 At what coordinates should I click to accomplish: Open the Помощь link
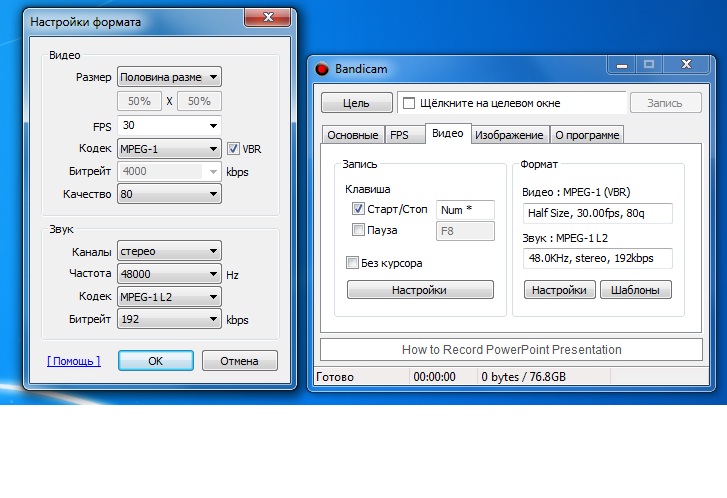pyautogui.click(x=74, y=361)
